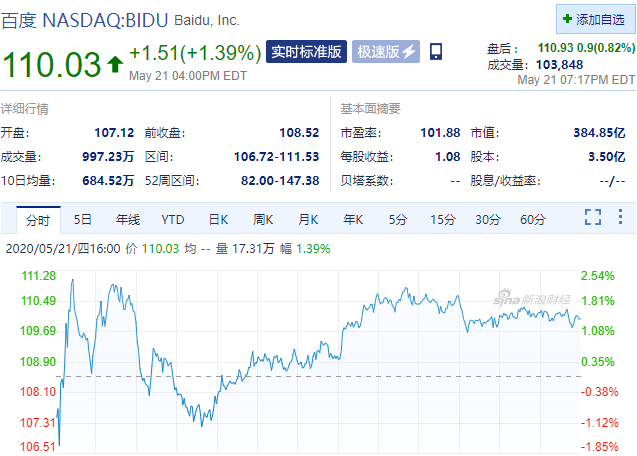Click the chart date 2020/05/21/四16:00
The image size is (637, 456).
point(63,248)
